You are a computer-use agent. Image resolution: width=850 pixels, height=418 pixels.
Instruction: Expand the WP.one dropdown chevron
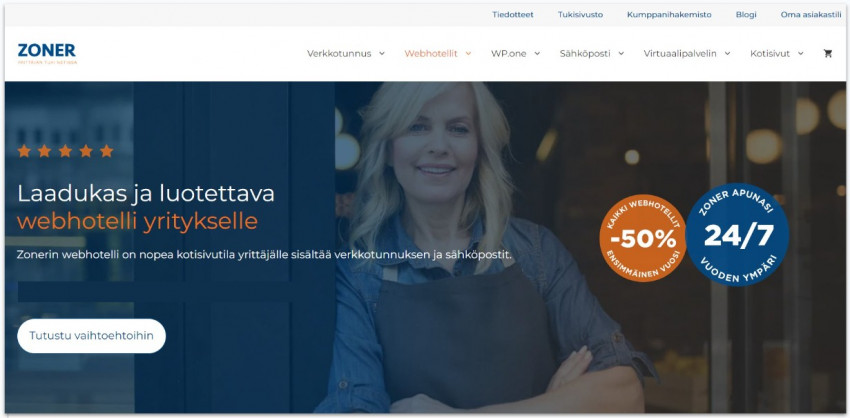pyautogui.click(x=537, y=54)
